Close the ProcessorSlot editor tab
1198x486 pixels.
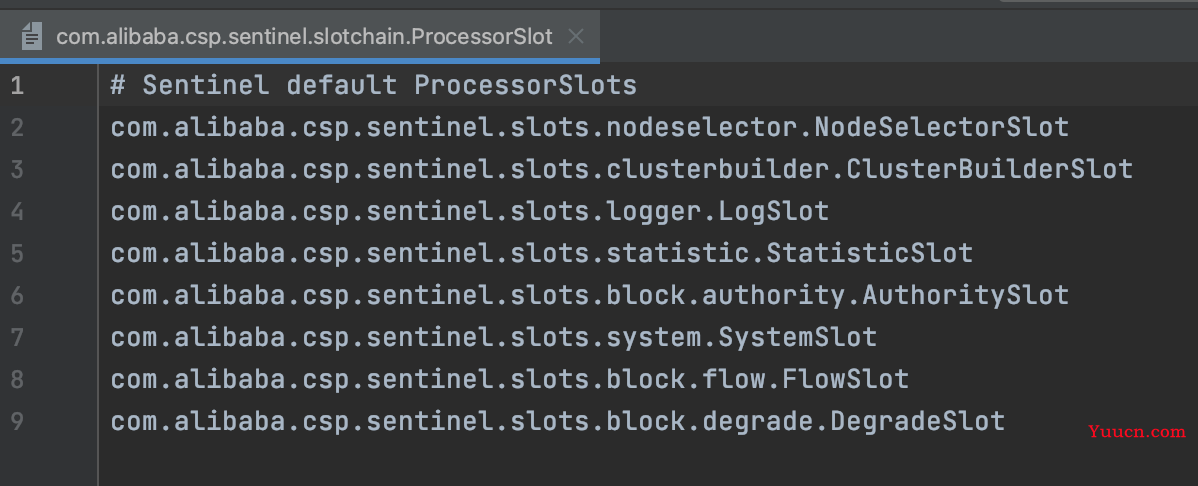[576, 37]
